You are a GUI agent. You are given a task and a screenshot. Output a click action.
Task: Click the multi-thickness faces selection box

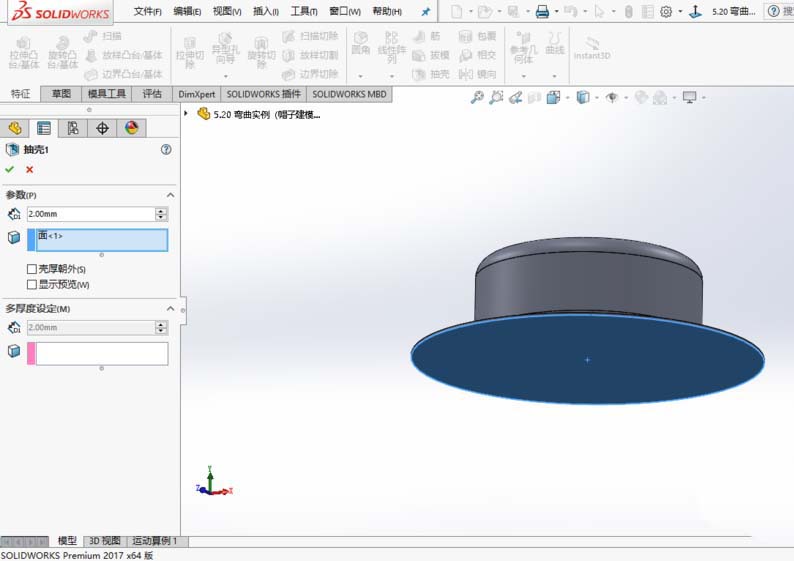[x=102, y=353]
